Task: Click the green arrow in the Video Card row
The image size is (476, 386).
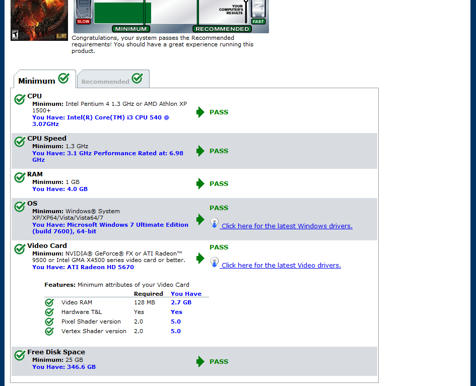Action: tap(200, 258)
